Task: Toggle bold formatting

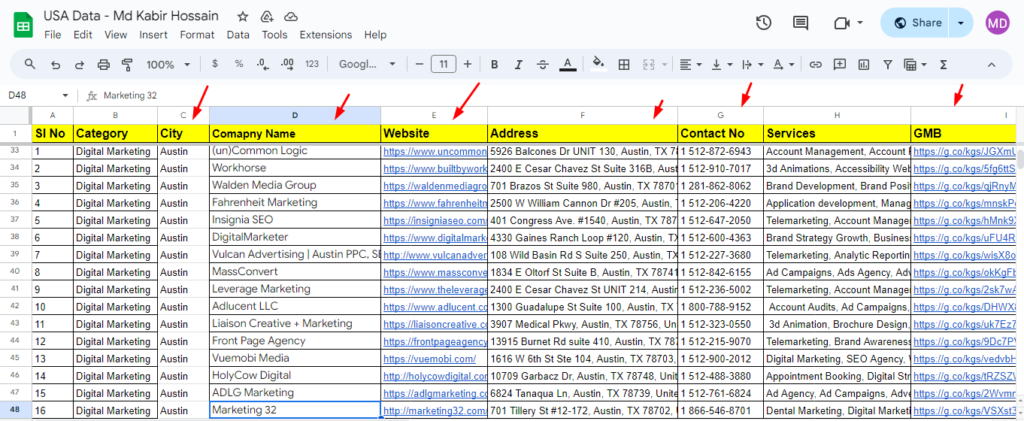Action: tap(495, 64)
